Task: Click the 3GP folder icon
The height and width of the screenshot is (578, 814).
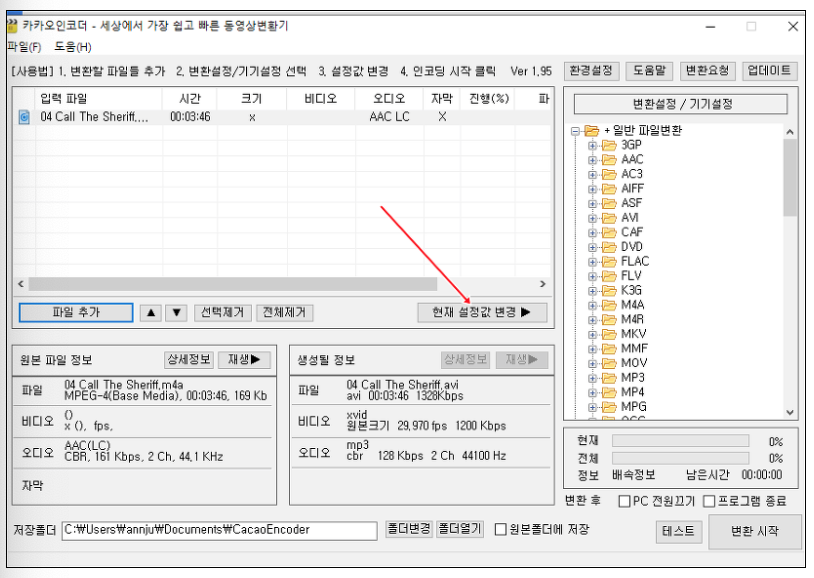Action: [609, 145]
